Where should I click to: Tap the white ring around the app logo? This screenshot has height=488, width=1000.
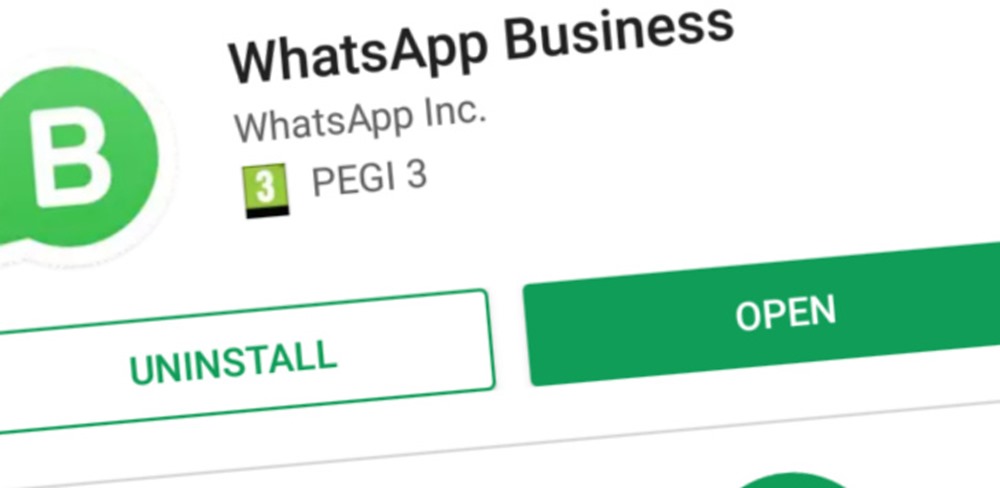click(171, 159)
